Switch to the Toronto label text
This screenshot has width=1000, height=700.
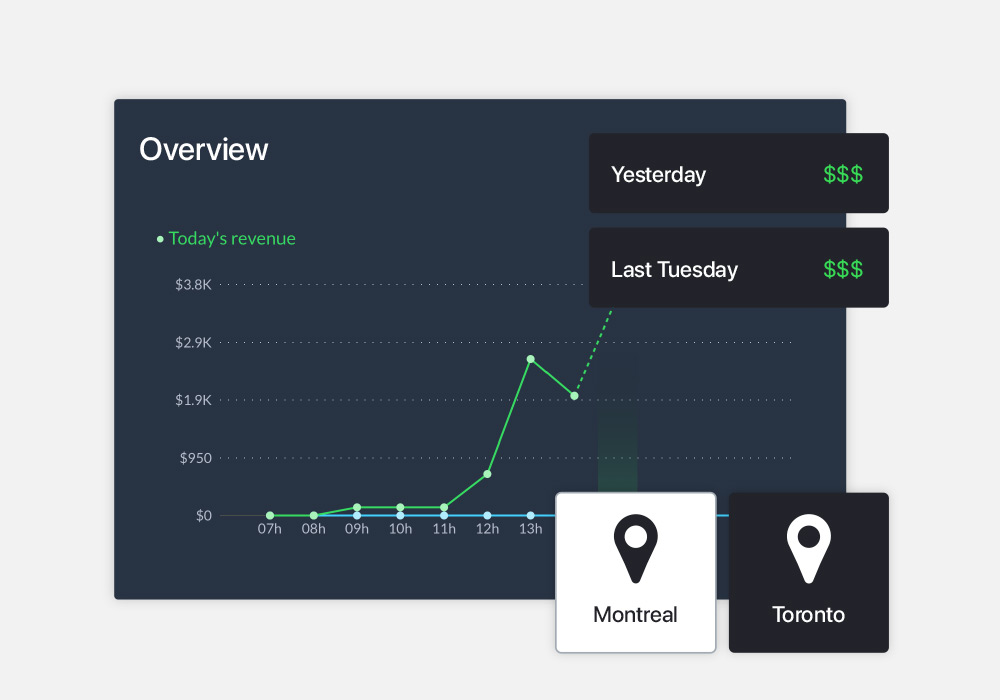point(808,614)
